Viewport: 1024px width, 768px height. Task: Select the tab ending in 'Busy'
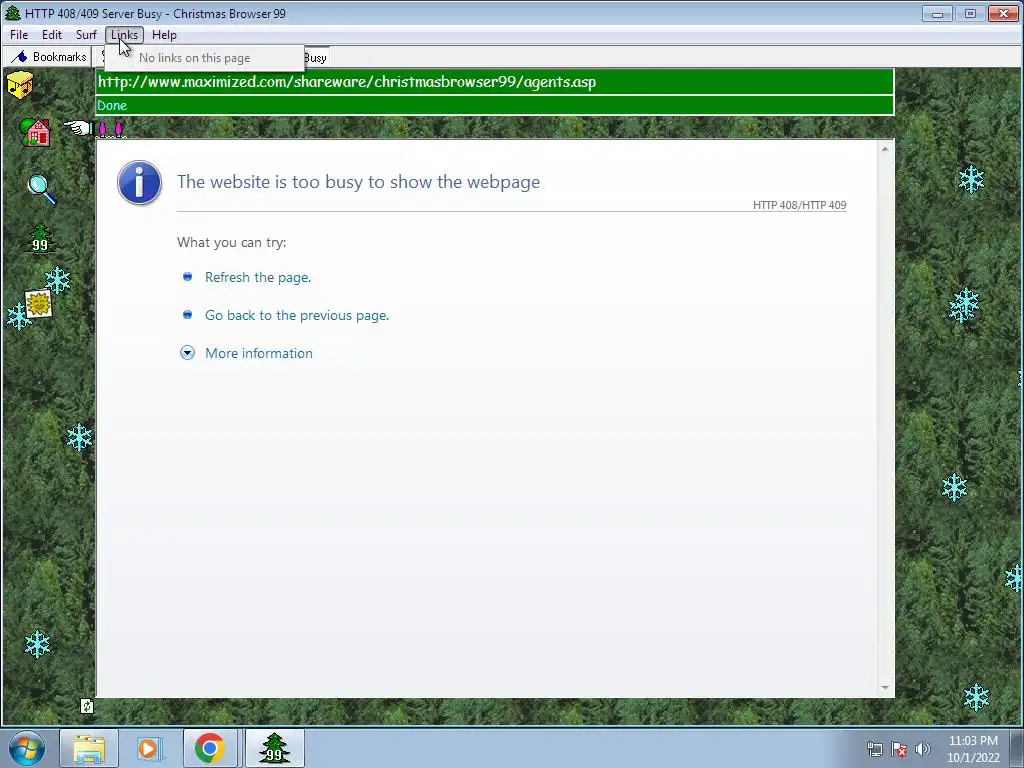point(316,57)
